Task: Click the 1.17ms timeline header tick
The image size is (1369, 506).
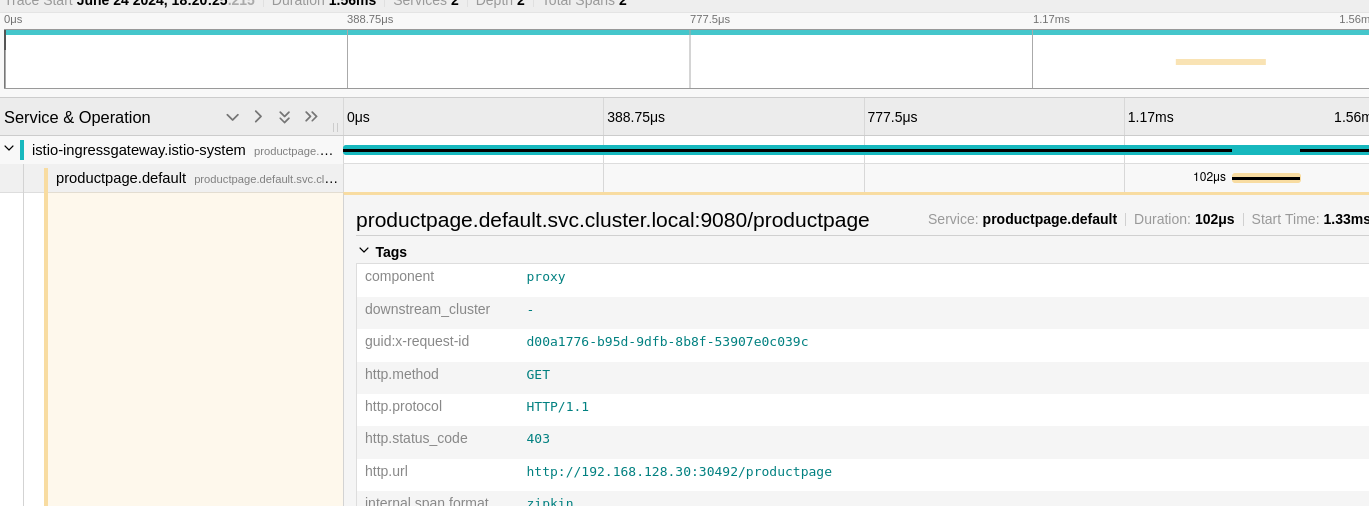Action: click(x=1150, y=117)
